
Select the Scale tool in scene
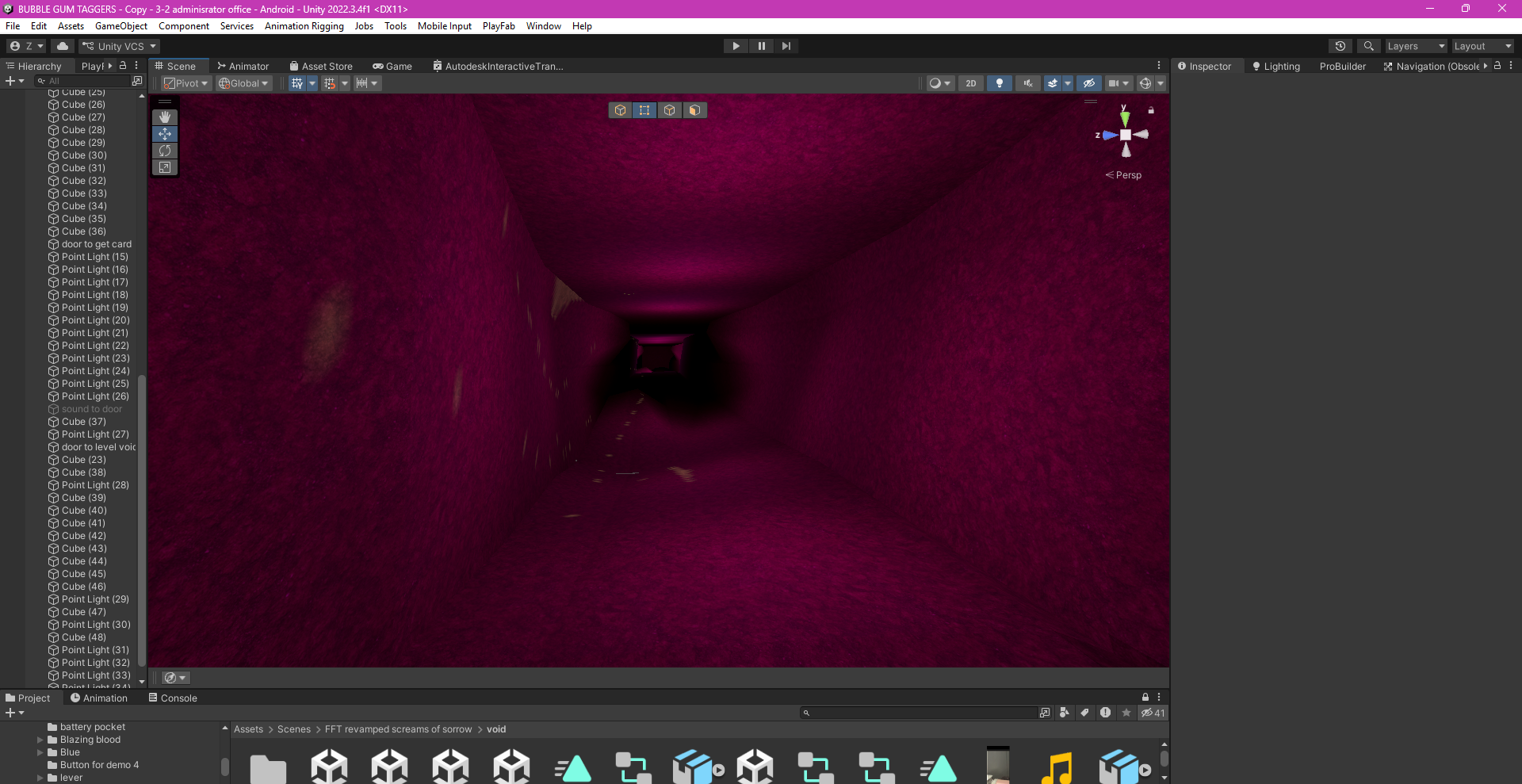pyautogui.click(x=165, y=167)
